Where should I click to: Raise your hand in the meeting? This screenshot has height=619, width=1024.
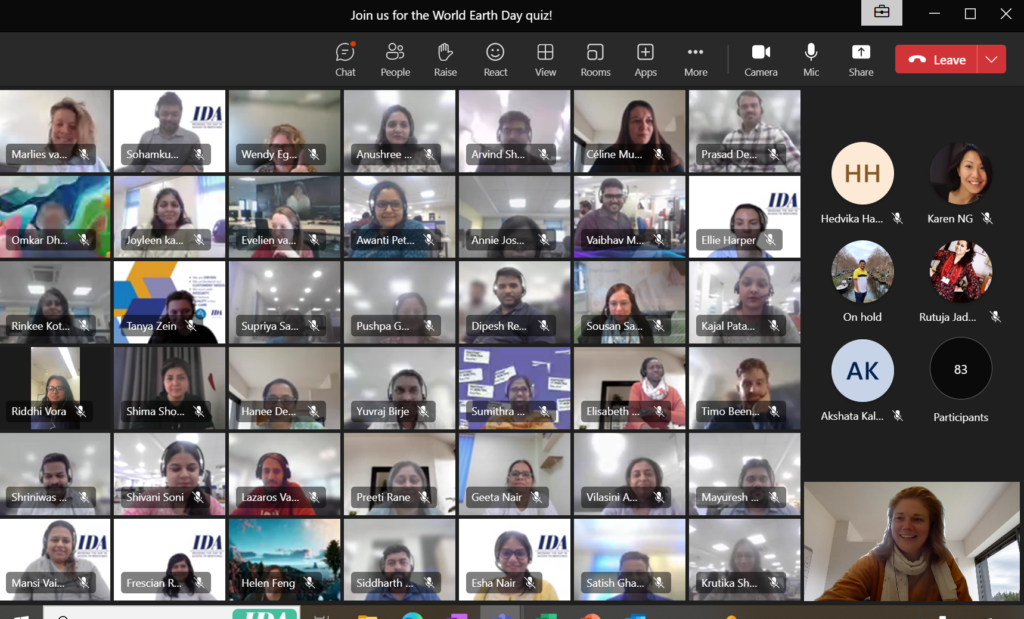(x=445, y=59)
